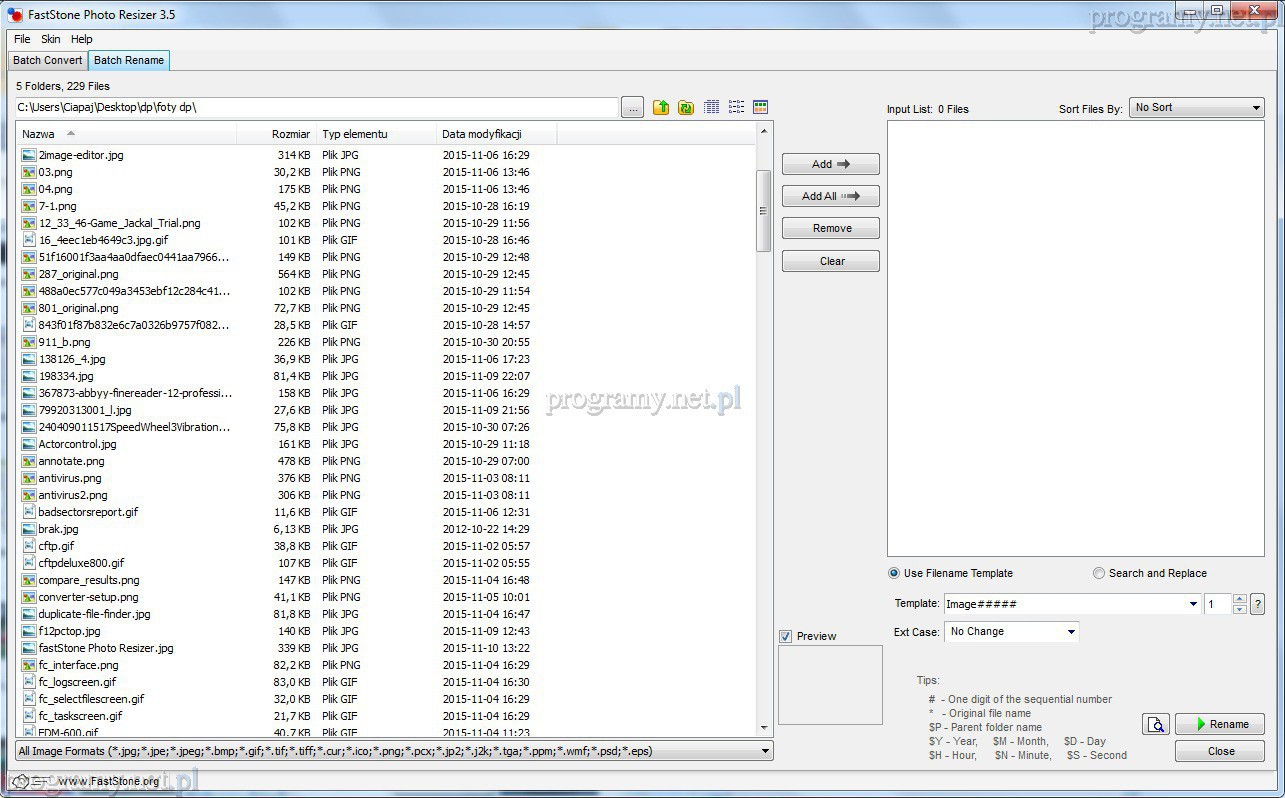Browse for folder with the ellipsis button
This screenshot has height=798, width=1285.
point(632,108)
